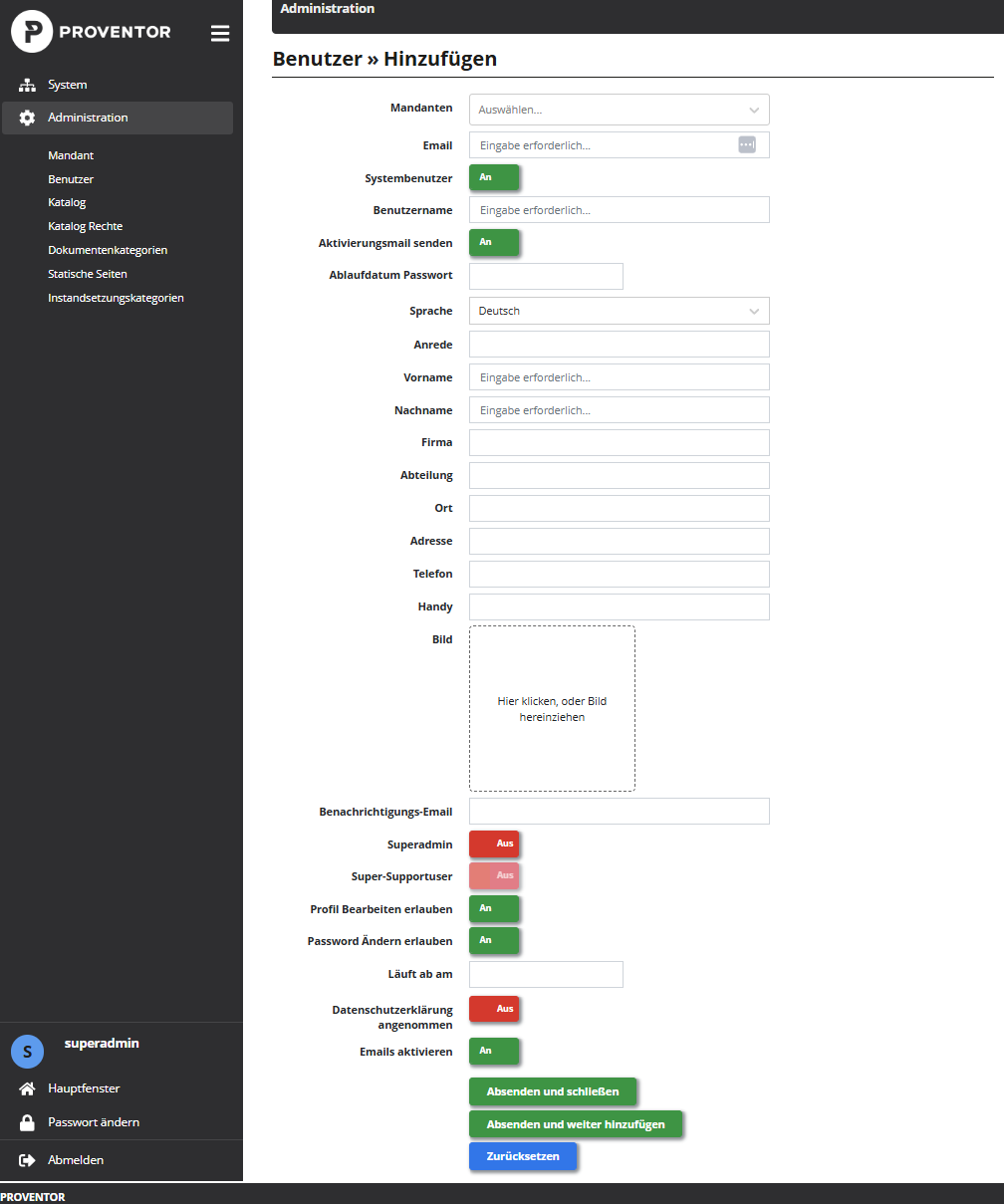Viewport: 1004px width, 1204px height.
Task: Click the Proventor logo icon
Action: [x=32, y=32]
